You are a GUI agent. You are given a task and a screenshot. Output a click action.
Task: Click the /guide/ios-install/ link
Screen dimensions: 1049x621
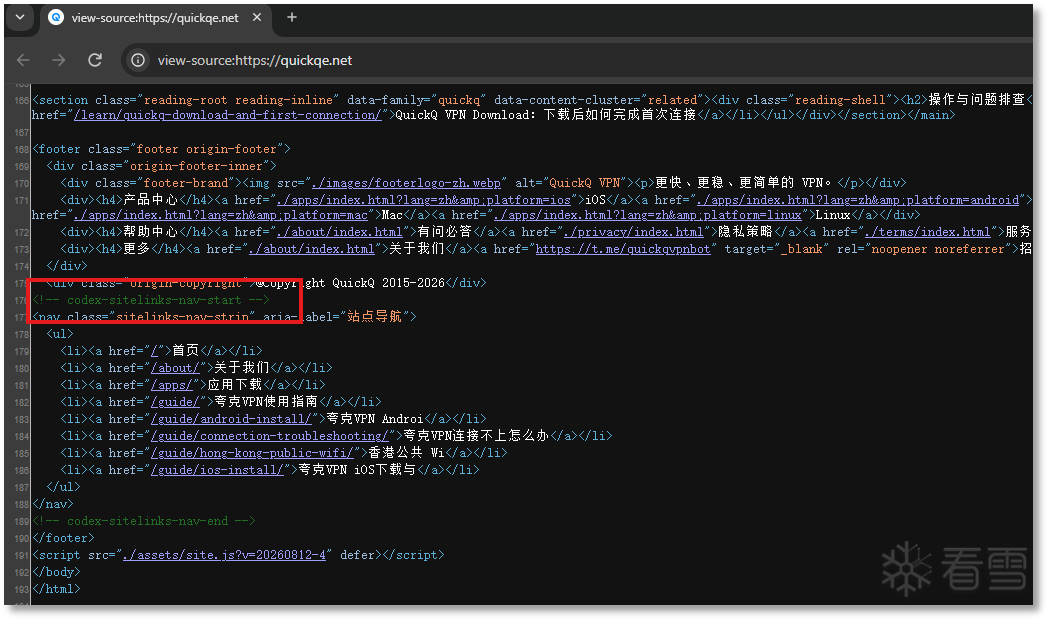[x=217, y=470]
